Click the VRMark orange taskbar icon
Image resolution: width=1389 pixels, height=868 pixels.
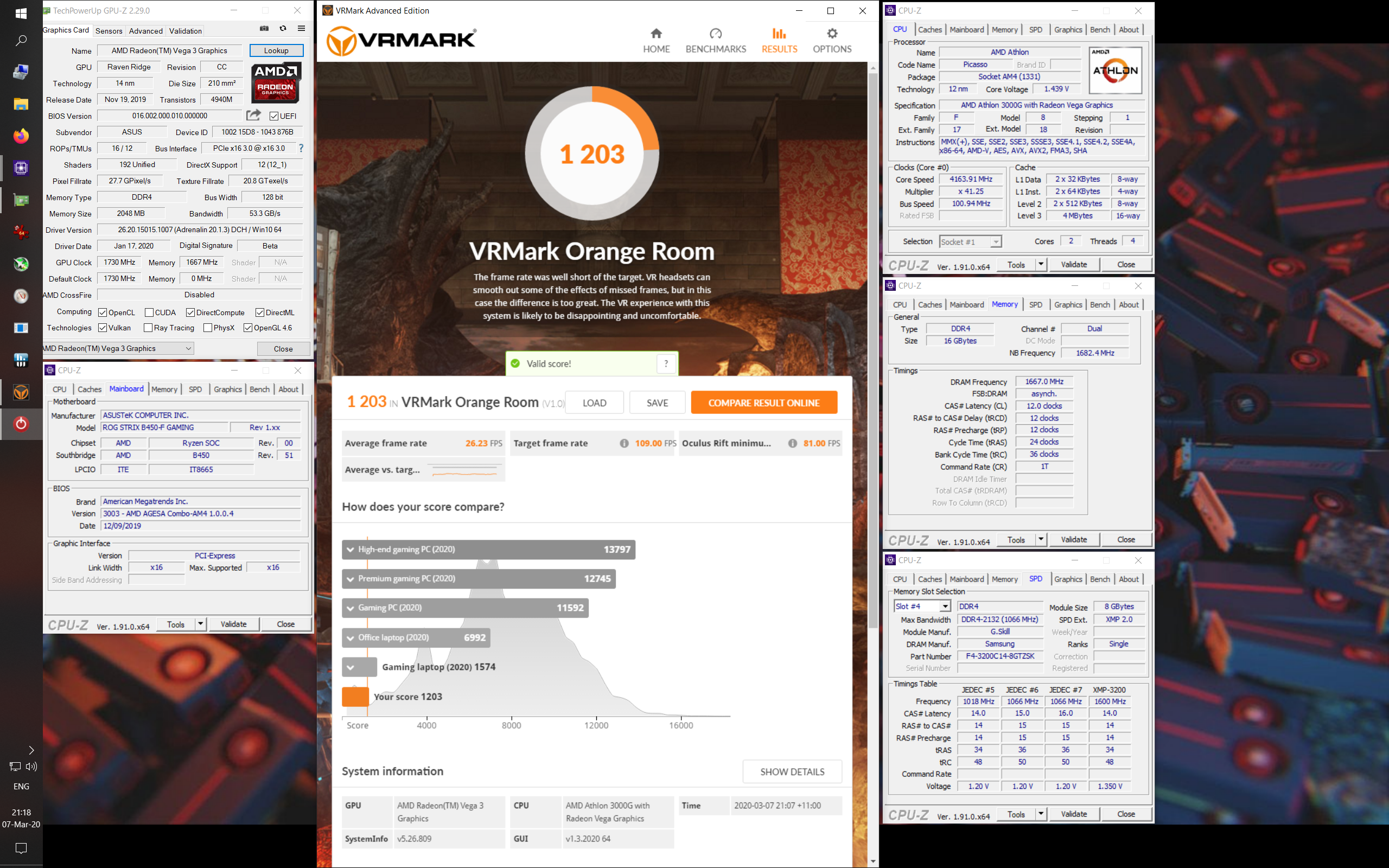coord(21,392)
